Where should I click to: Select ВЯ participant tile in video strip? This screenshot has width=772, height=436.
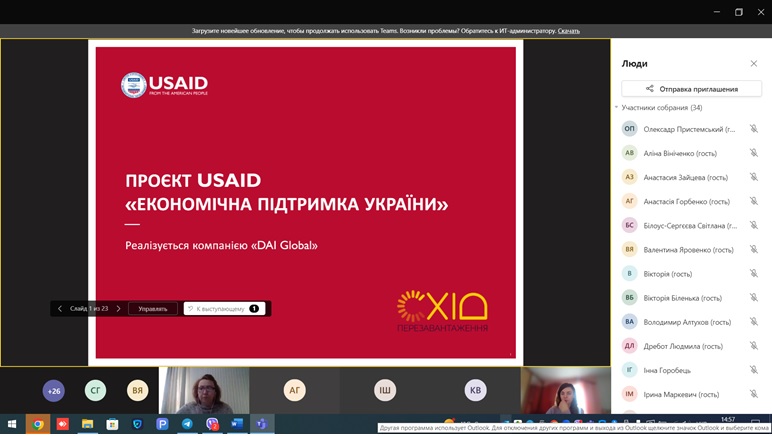137,390
